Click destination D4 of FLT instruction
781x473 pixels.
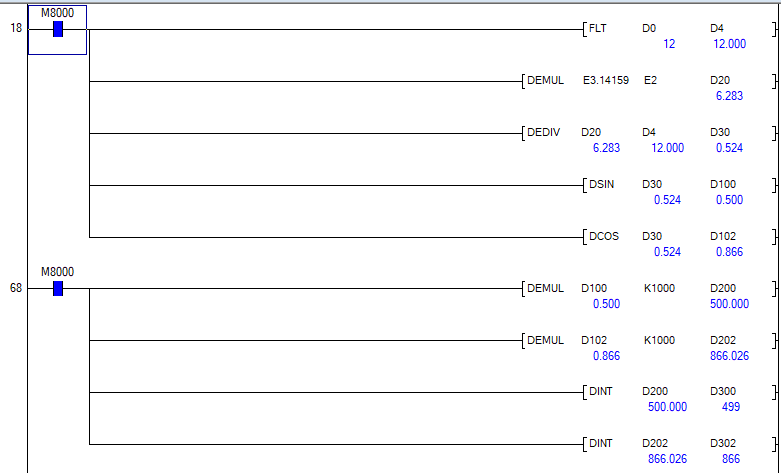tap(716, 29)
